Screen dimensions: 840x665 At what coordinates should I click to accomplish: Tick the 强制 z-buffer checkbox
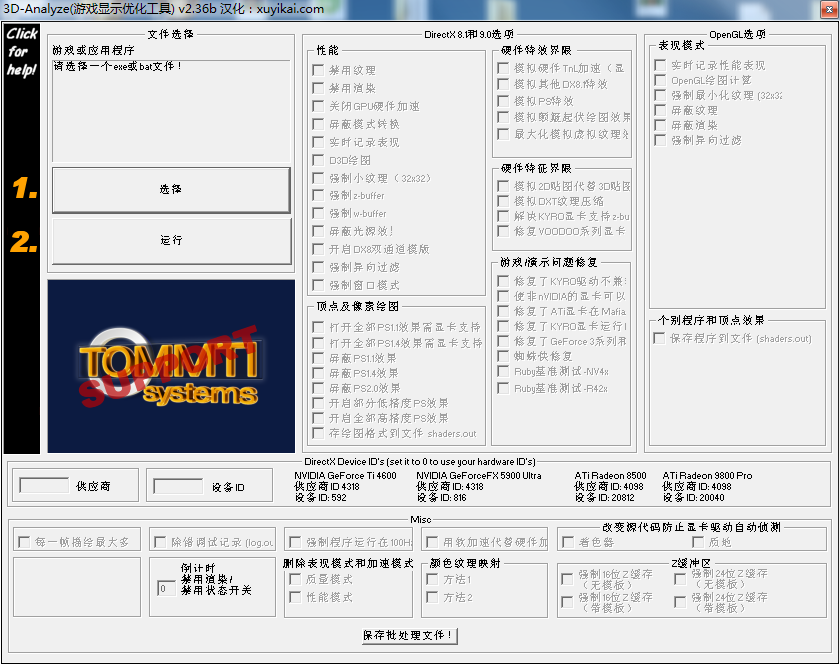click(318, 195)
